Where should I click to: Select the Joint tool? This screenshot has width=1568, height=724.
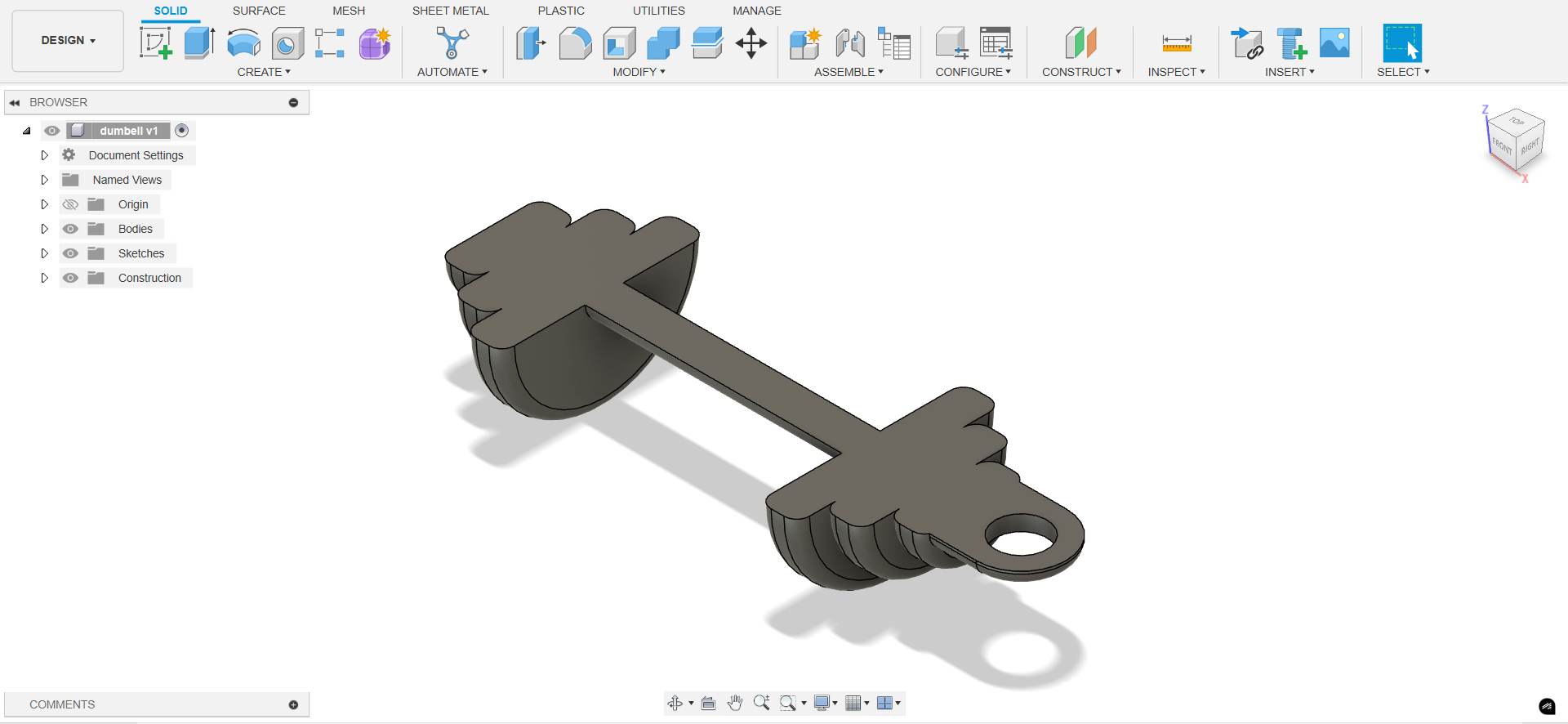pos(850,43)
